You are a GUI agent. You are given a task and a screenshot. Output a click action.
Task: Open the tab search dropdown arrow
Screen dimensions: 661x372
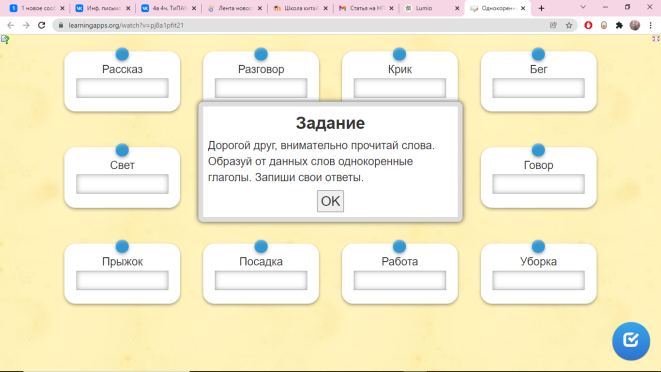583,7
